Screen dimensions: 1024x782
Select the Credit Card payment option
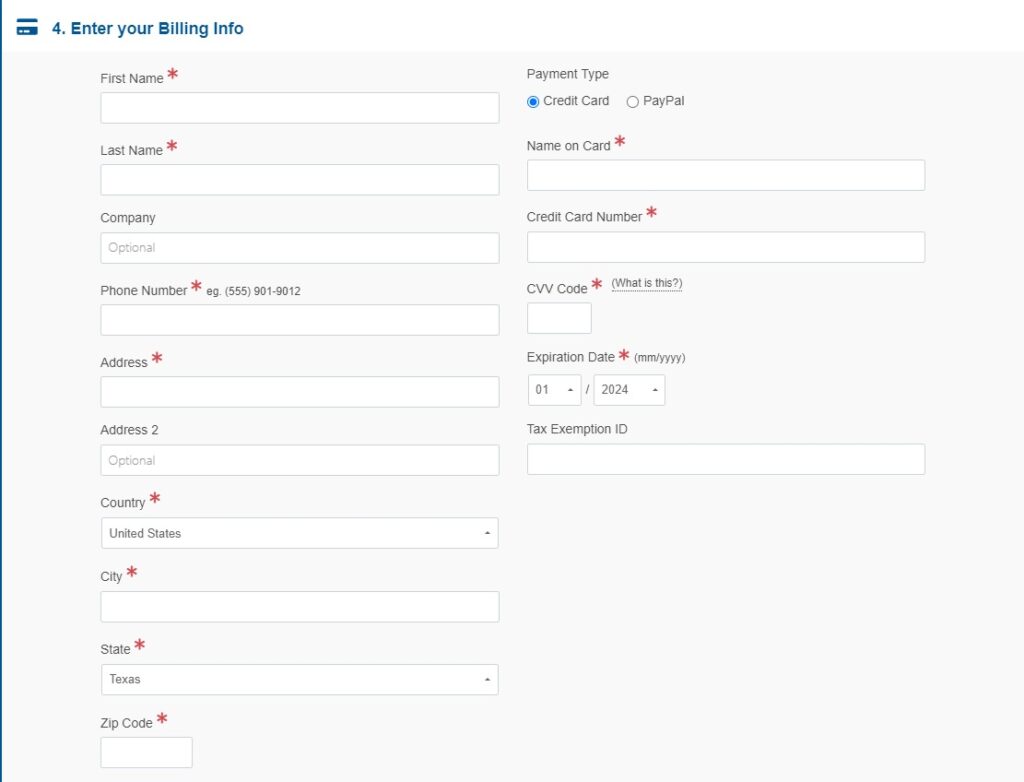533,102
